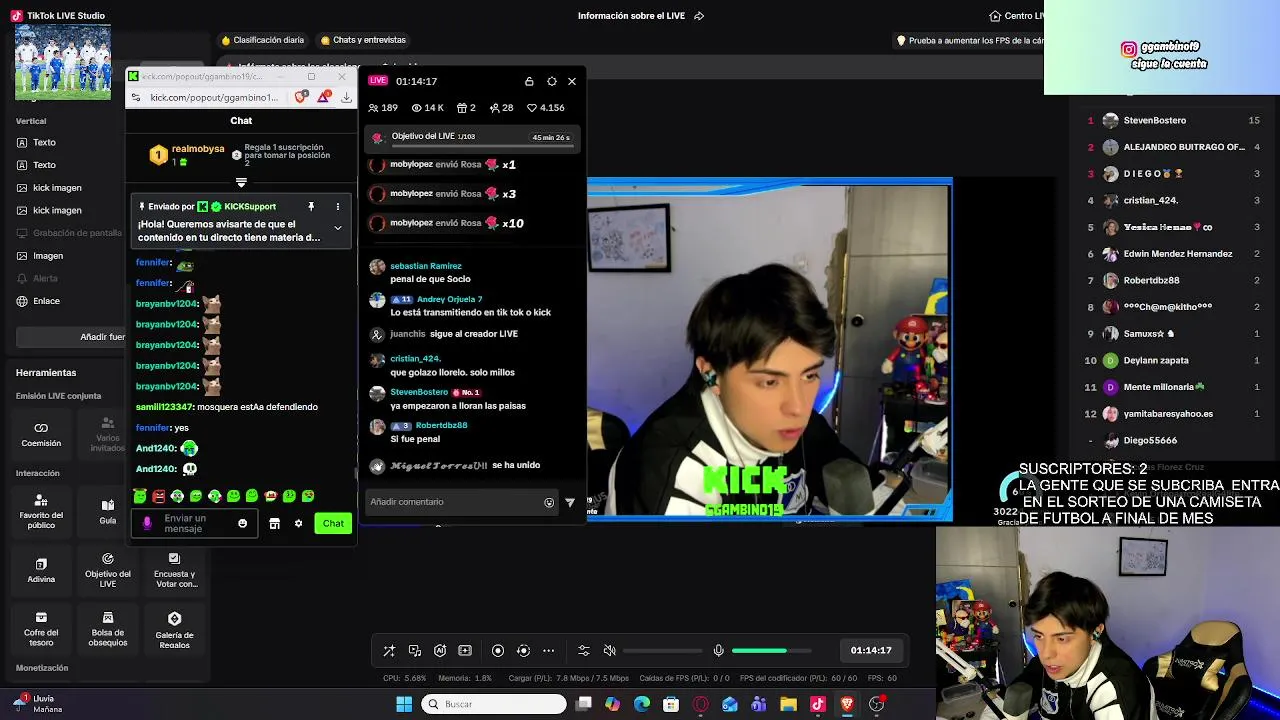
Task: Open the Galería de Regalos tool
Action: (174, 630)
